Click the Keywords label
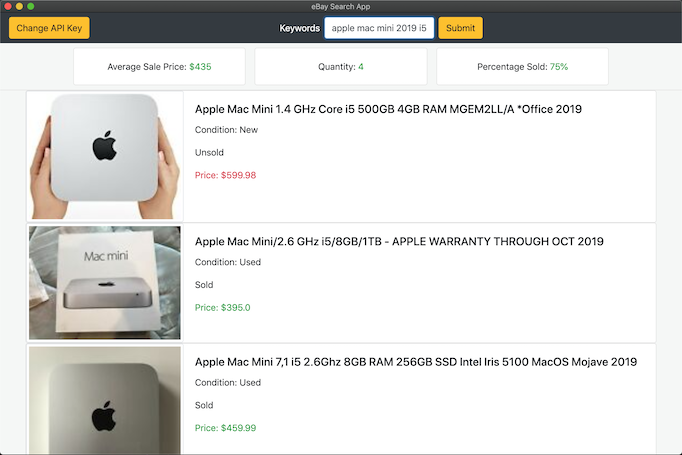Screen dimensions: 682x455 click(299, 28)
